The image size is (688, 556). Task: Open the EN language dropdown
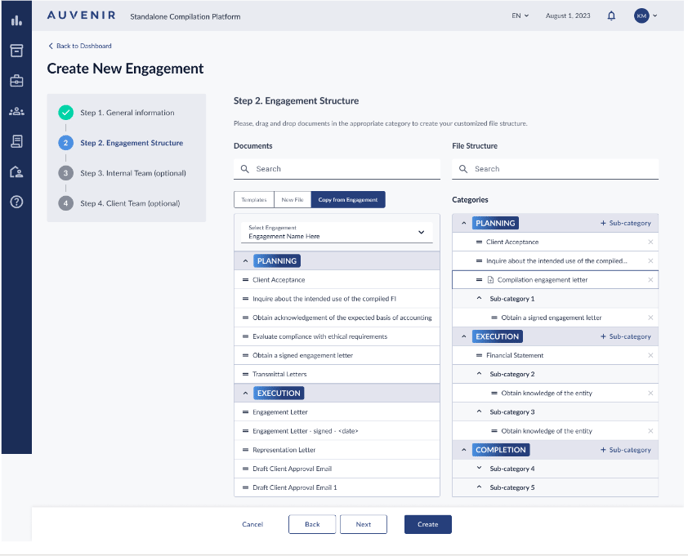click(x=520, y=16)
